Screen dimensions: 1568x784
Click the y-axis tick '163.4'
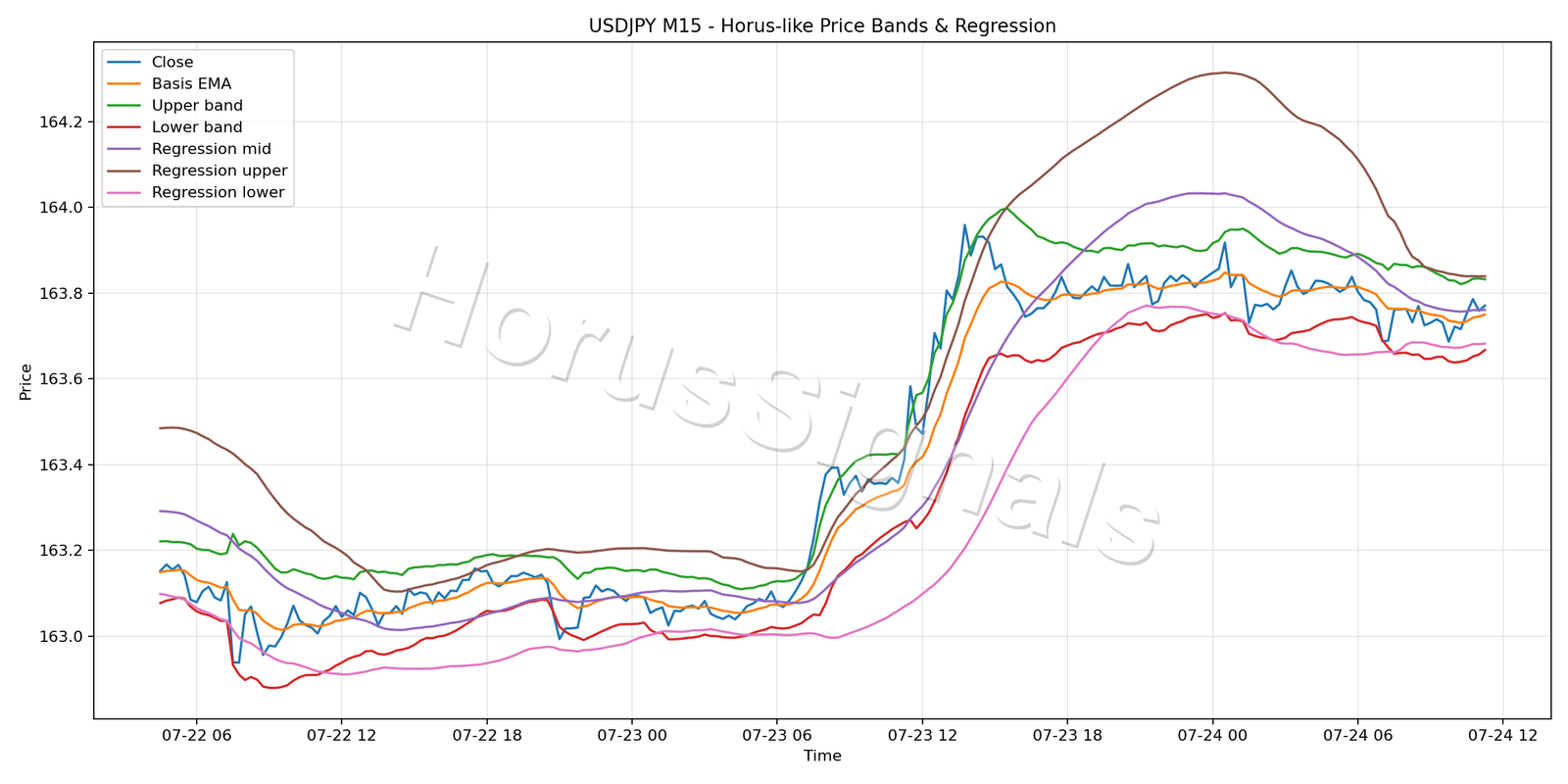[x=61, y=465]
